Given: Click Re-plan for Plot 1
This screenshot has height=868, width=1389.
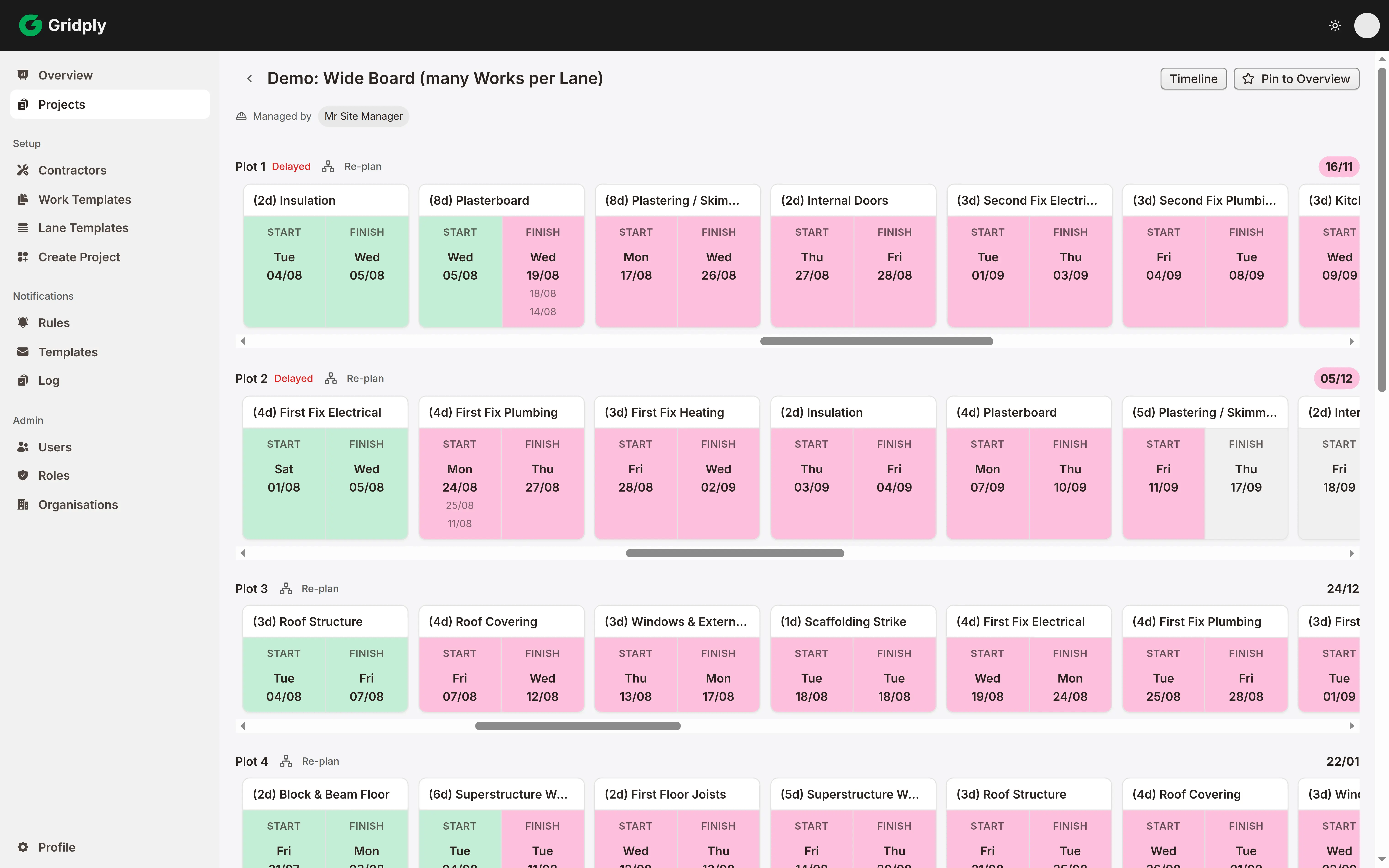Looking at the screenshot, I should tap(363, 167).
